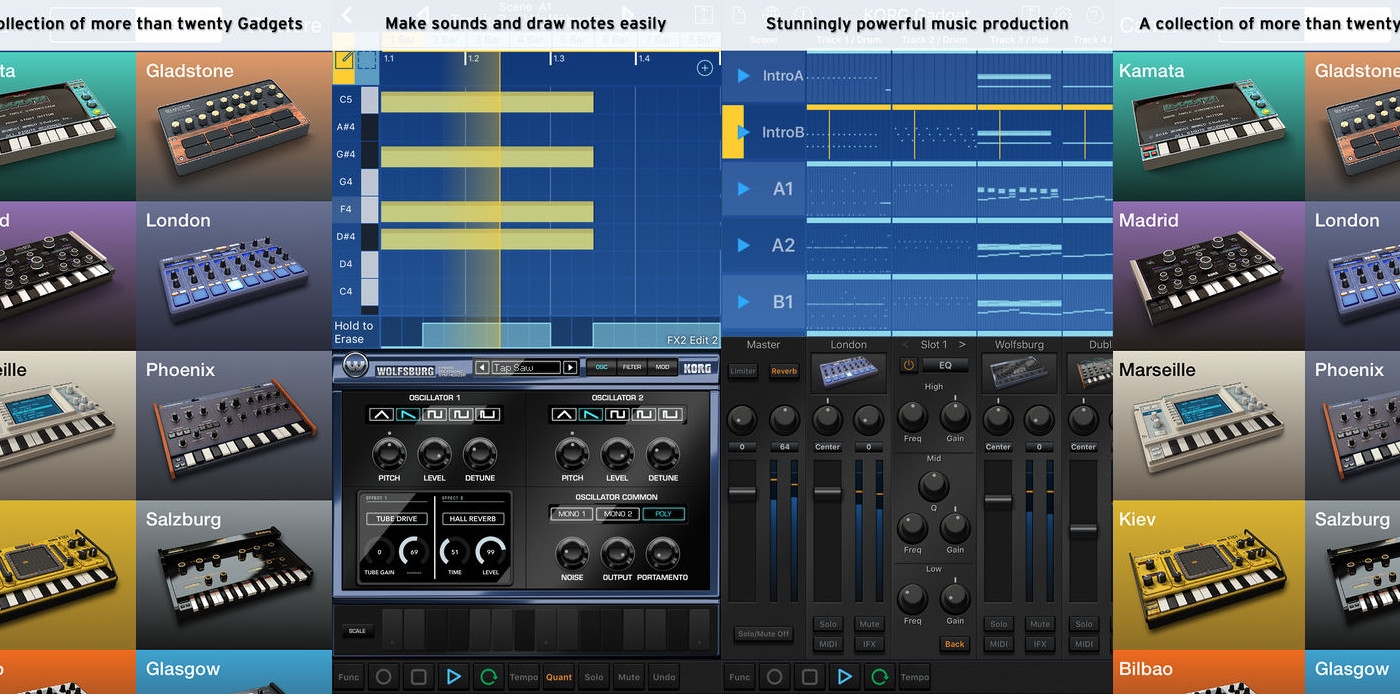Open the TUBE DRIVE effect selector
1400x700 pixels.
point(396,519)
